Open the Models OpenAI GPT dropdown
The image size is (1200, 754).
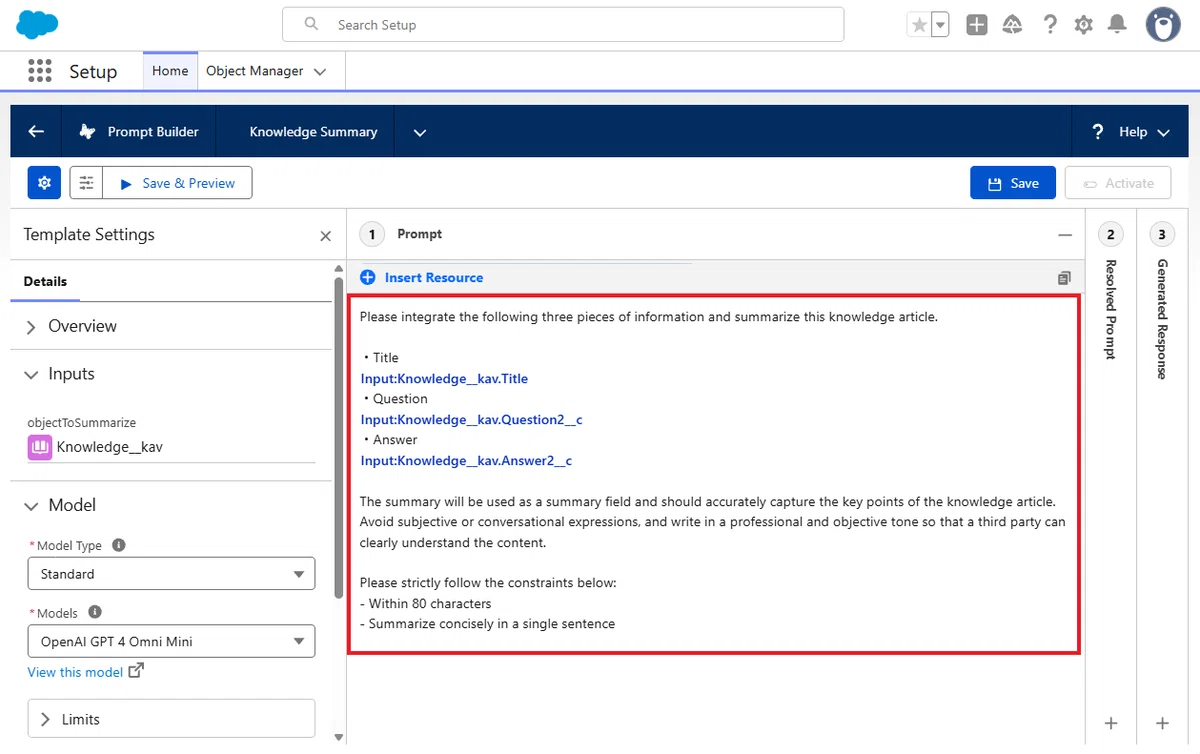[x=171, y=641]
